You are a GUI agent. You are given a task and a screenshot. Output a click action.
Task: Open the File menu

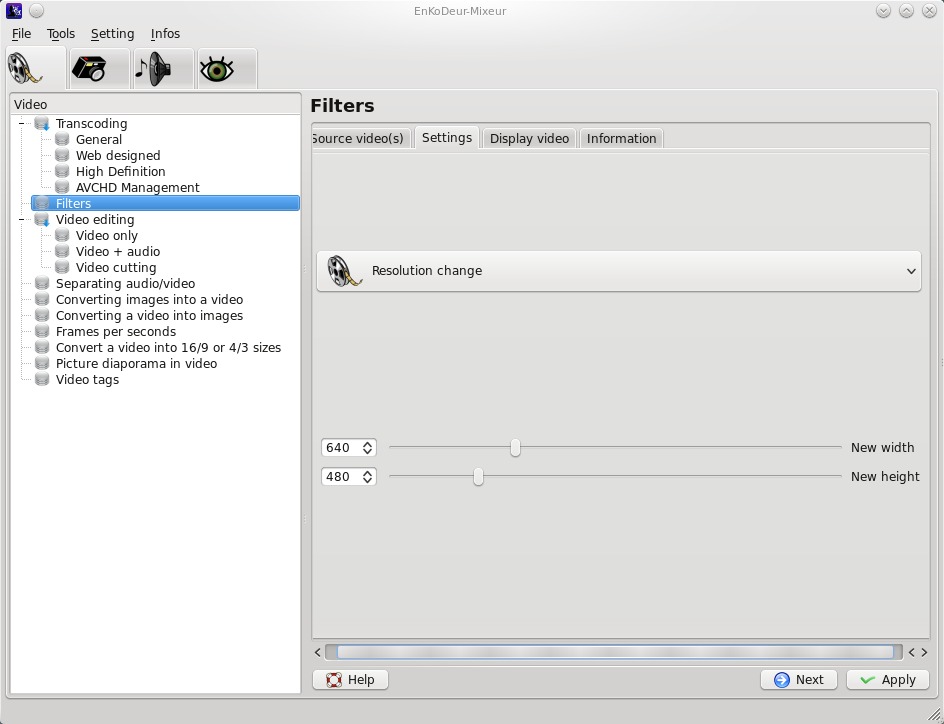pos(22,34)
